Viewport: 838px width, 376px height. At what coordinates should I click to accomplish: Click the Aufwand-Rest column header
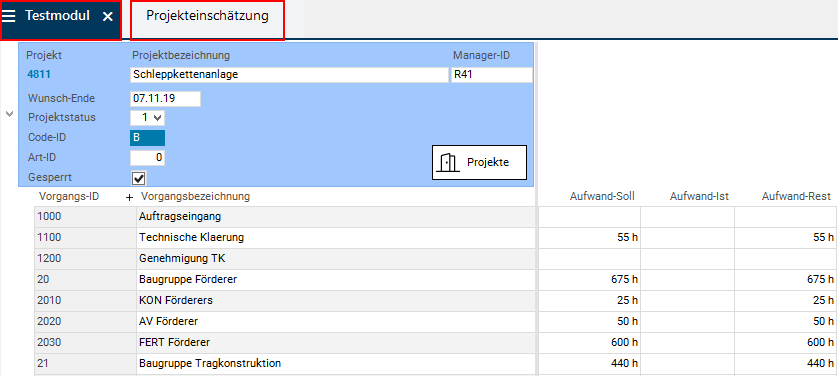click(x=796, y=197)
